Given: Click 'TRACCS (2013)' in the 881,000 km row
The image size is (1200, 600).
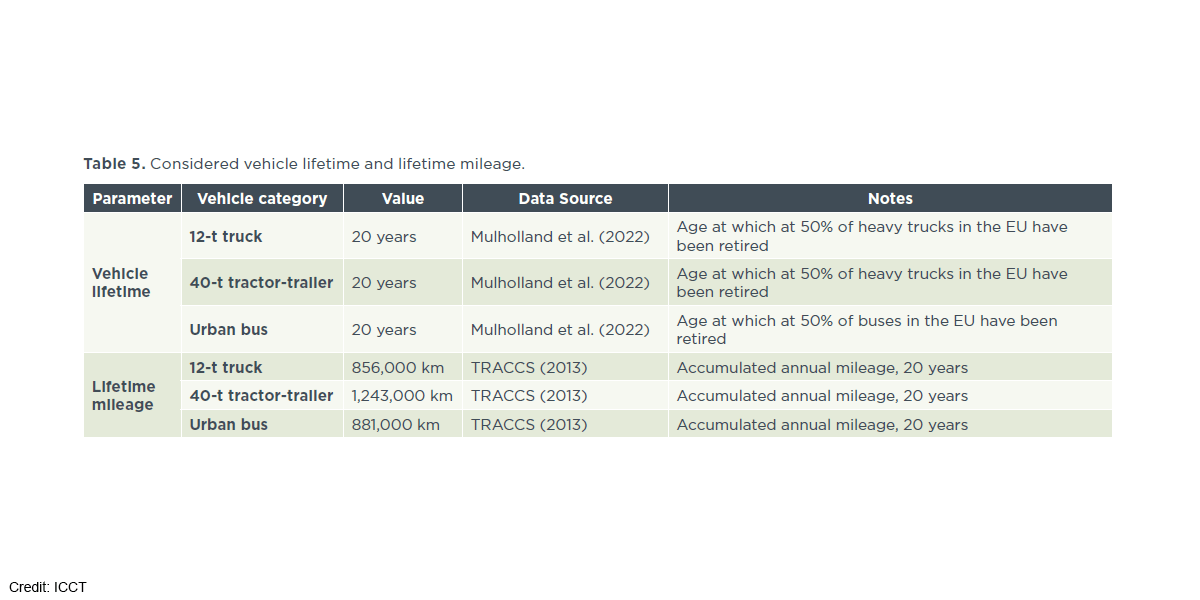Looking at the screenshot, I should click(x=529, y=424).
